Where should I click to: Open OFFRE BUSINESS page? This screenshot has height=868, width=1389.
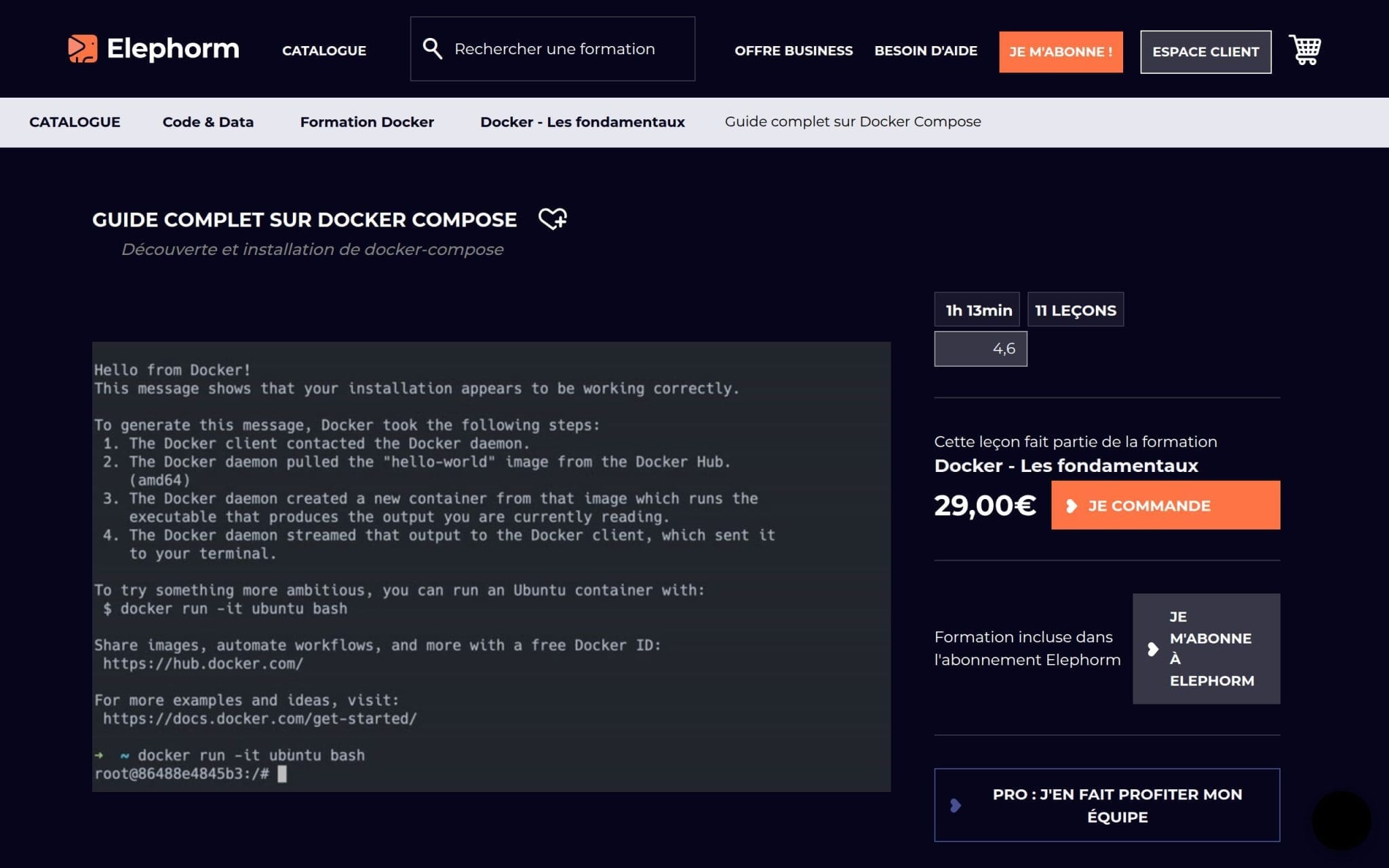[x=794, y=51]
